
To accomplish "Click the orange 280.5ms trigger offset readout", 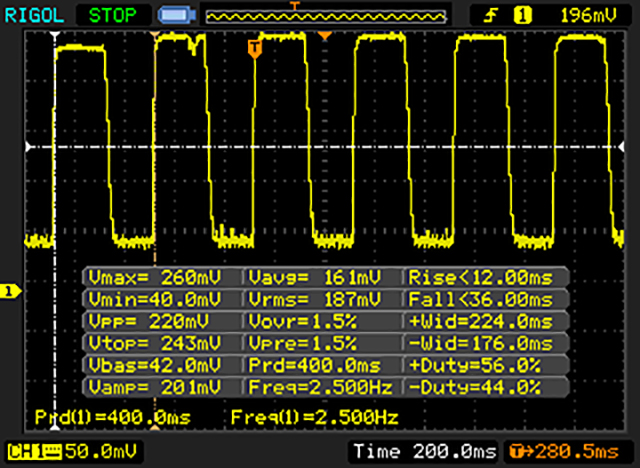I will [x=564, y=452].
